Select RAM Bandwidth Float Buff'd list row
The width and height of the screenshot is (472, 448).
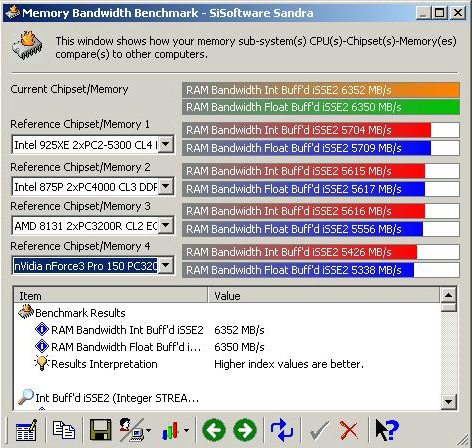126,347
